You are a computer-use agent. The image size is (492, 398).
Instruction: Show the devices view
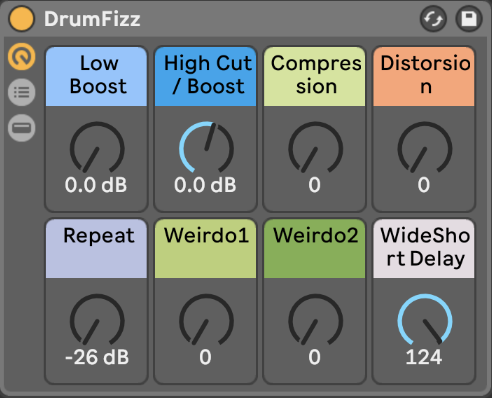[x=22, y=128]
